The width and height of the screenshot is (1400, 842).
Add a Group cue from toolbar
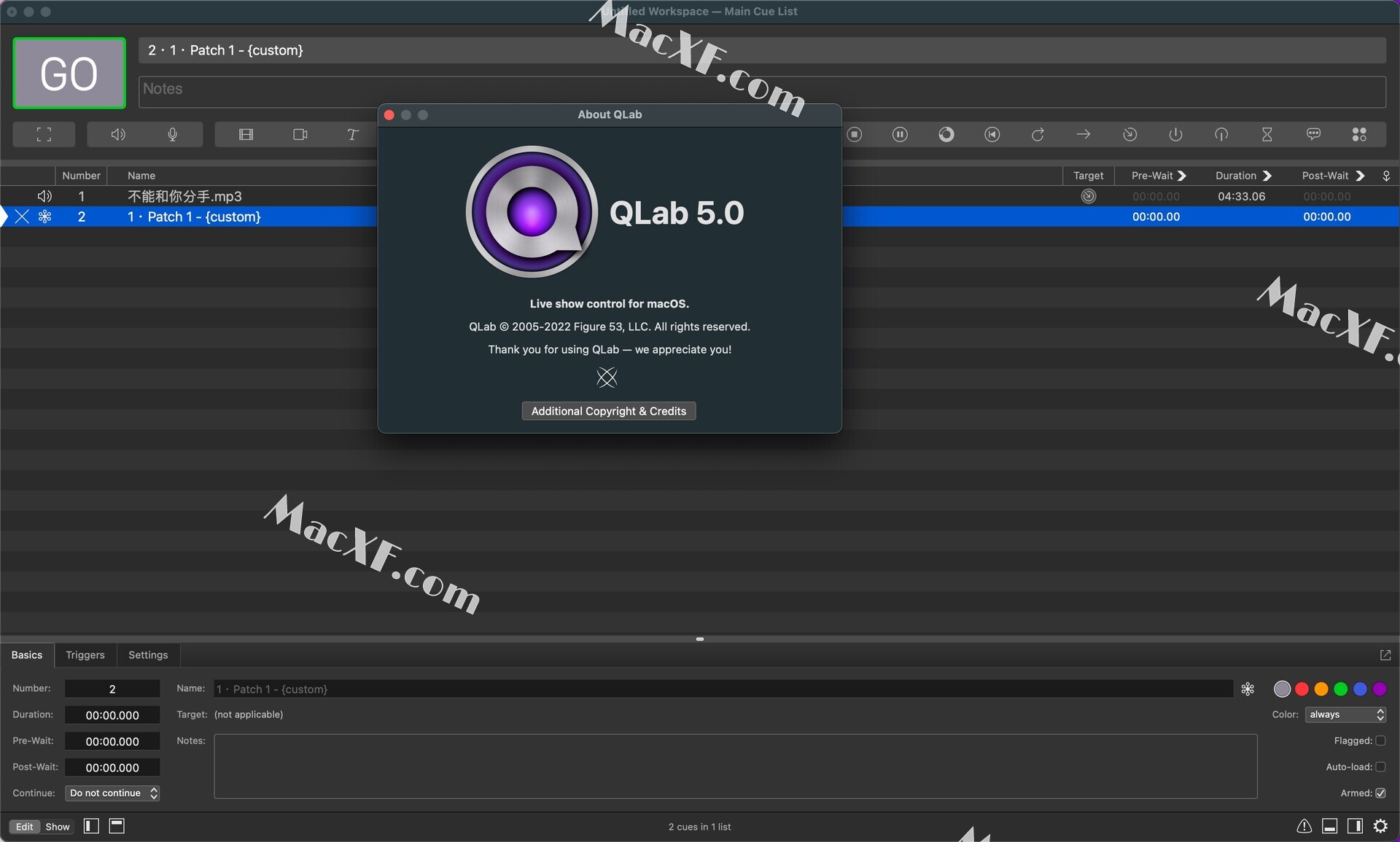(44, 134)
